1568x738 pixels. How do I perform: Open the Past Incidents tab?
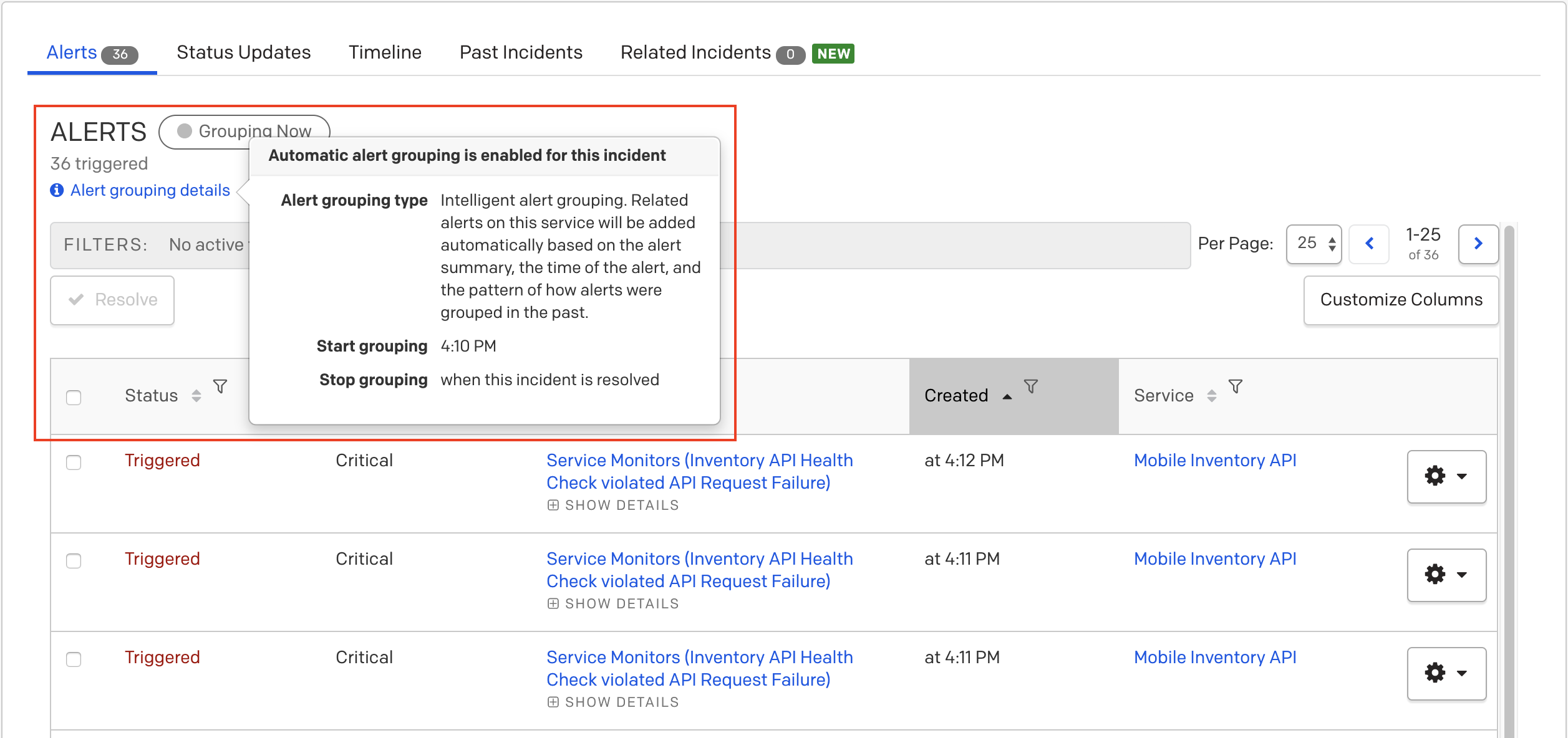point(521,52)
